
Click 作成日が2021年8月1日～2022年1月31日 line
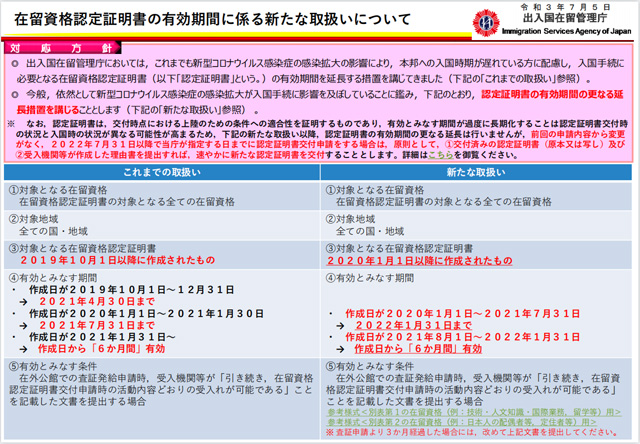463,337
